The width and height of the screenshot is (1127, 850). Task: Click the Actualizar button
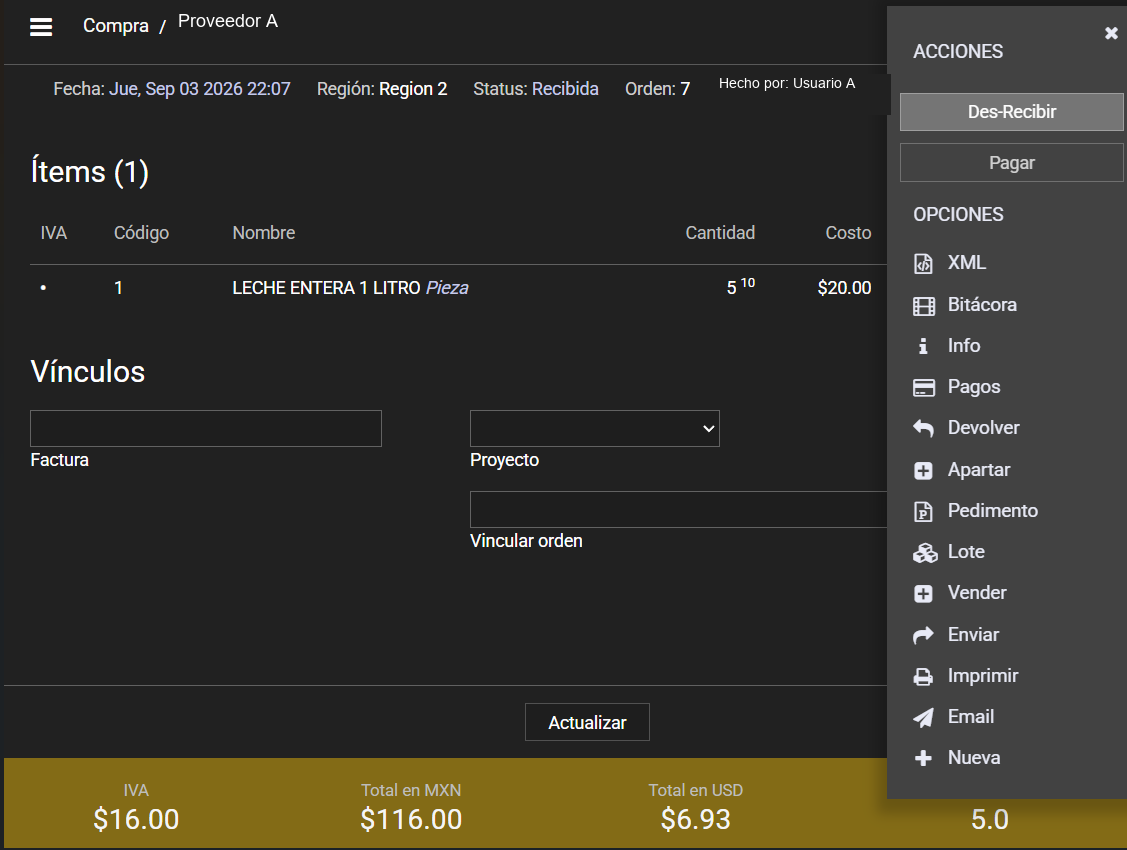[x=587, y=722]
